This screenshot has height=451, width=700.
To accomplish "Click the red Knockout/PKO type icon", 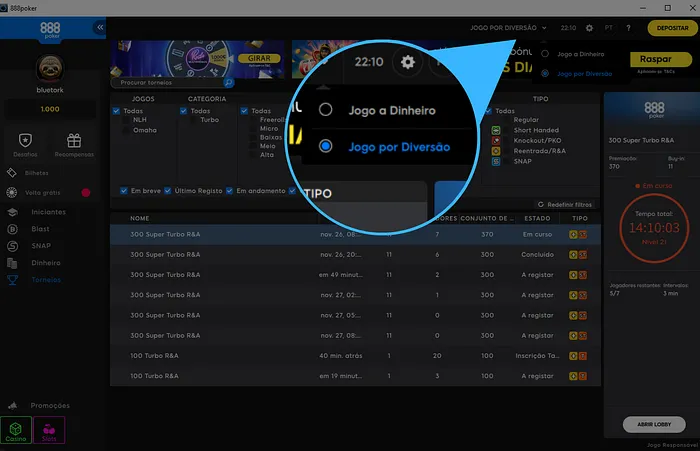I will 496,140.
